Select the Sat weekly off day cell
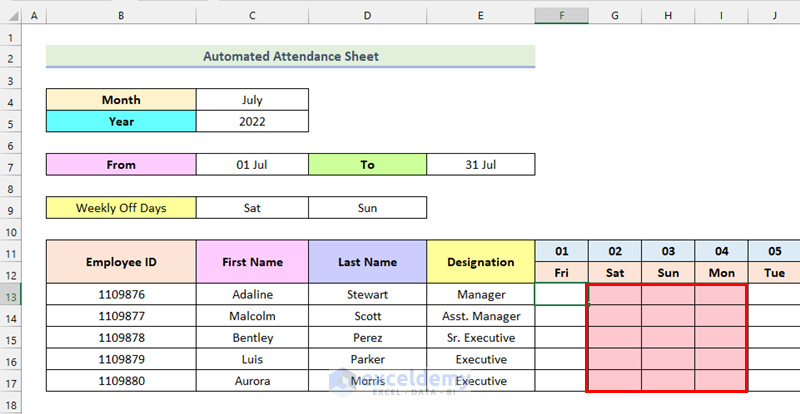Viewport: 800px width, 414px height. click(x=252, y=208)
